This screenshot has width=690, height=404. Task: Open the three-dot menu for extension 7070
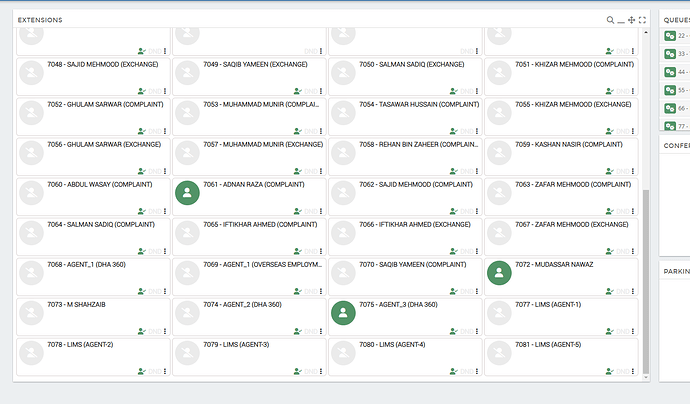(477, 291)
